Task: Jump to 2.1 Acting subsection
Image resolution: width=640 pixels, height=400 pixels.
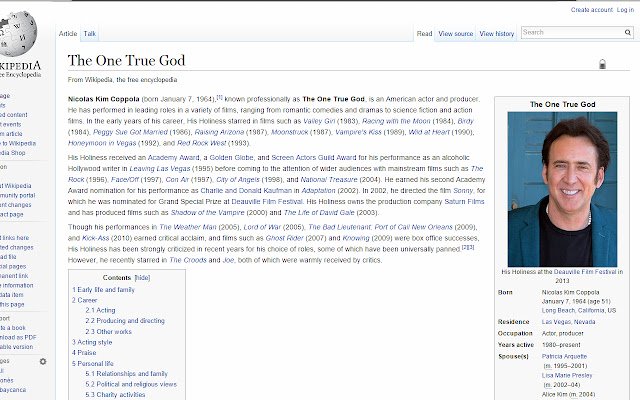Action: pos(100,311)
